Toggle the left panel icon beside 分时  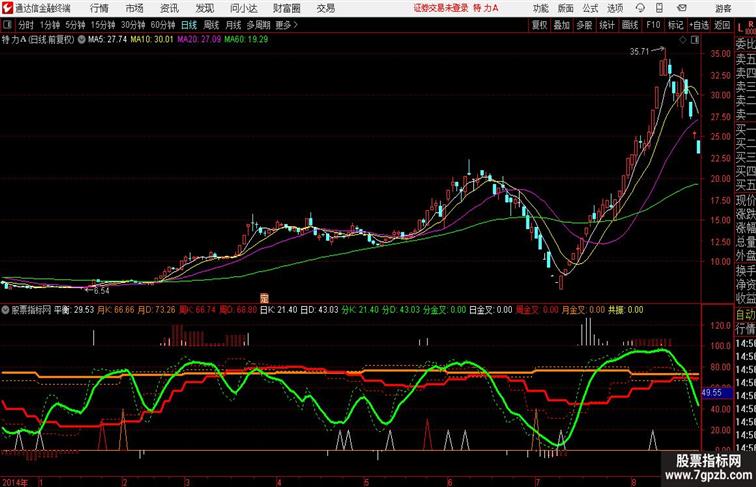coord(7,25)
